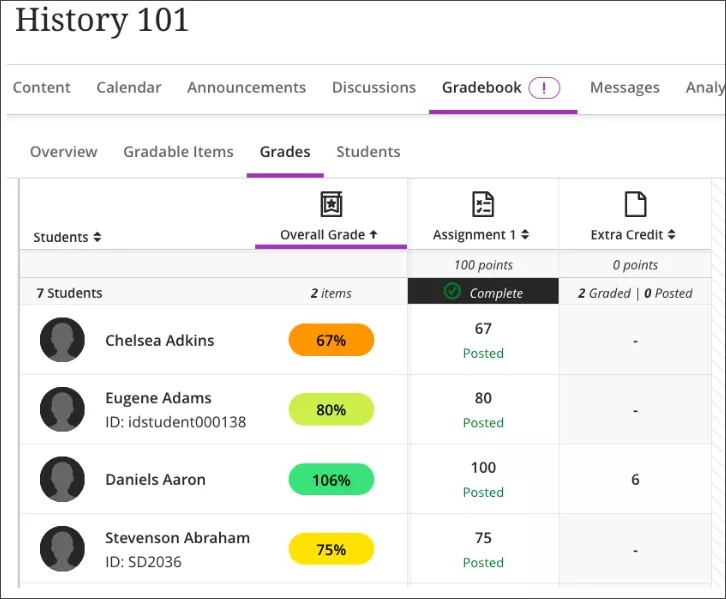
Task: Sort the Extra Credit column
Action: pyautogui.click(x=672, y=235)
